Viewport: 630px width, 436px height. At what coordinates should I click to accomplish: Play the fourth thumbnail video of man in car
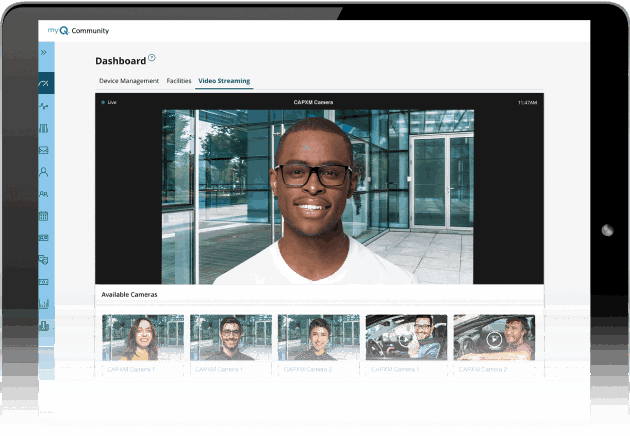pyautogui.click(x=406, y=338)
